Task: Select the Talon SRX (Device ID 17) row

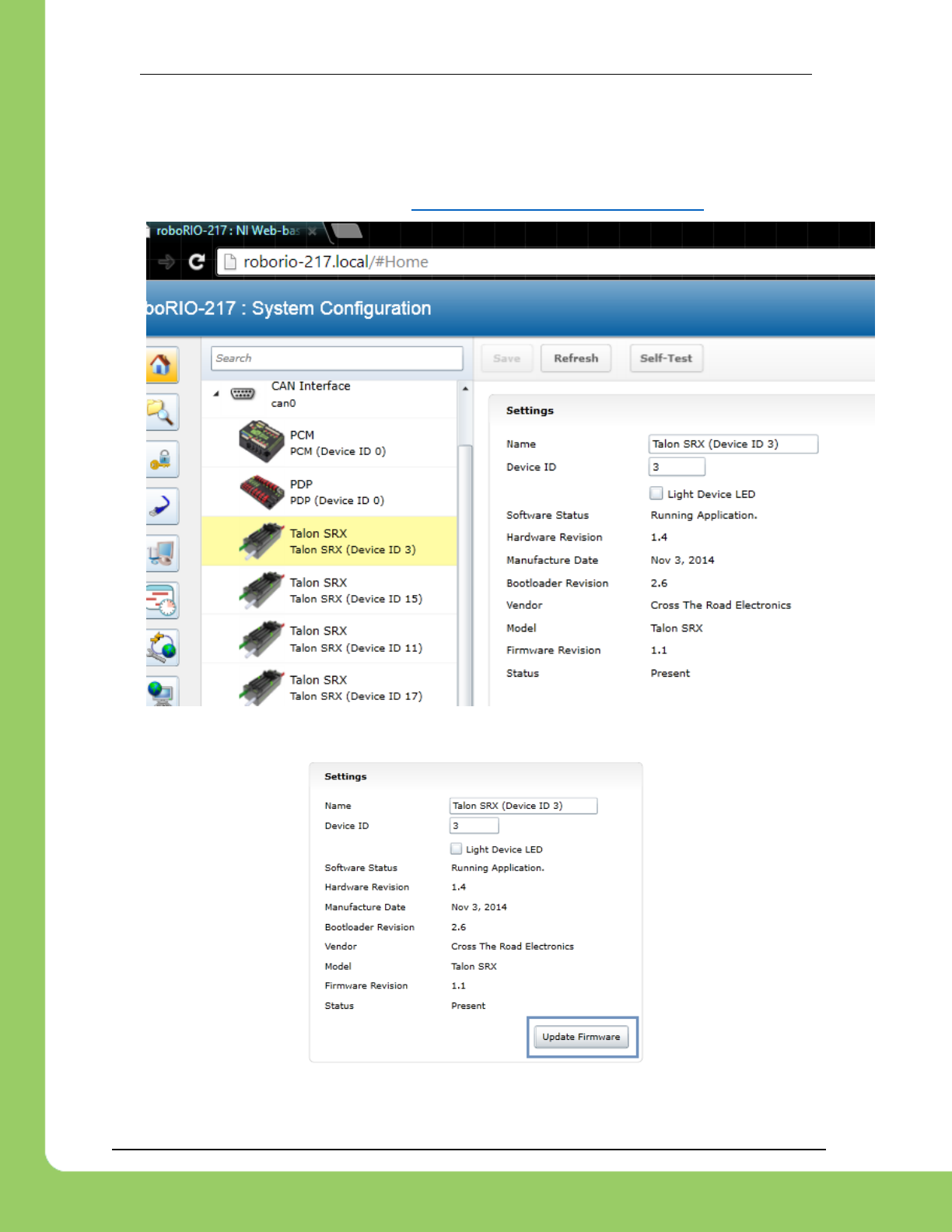Action: coord(329,685)
